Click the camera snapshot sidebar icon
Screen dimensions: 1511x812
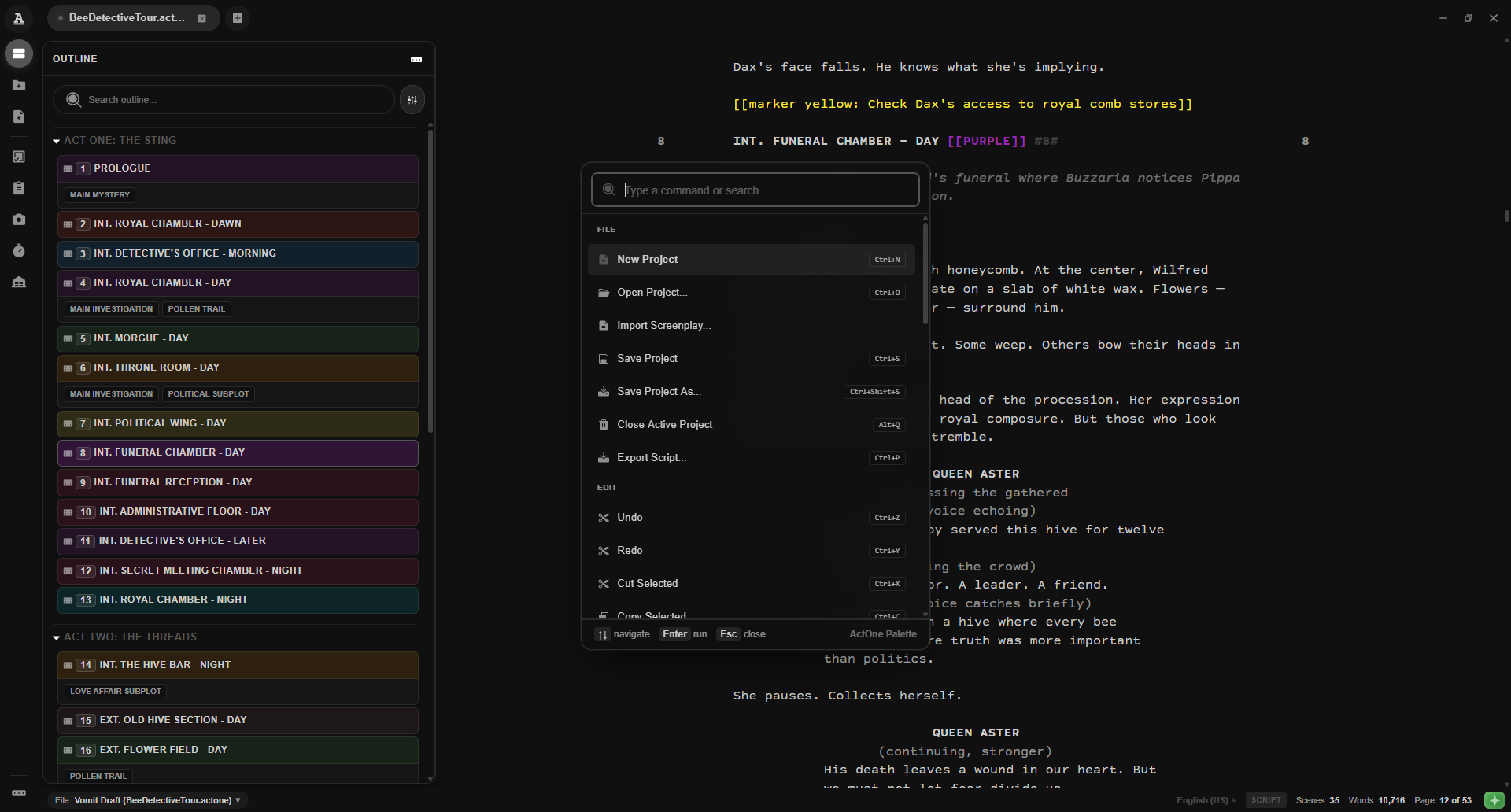click(19, 220)
